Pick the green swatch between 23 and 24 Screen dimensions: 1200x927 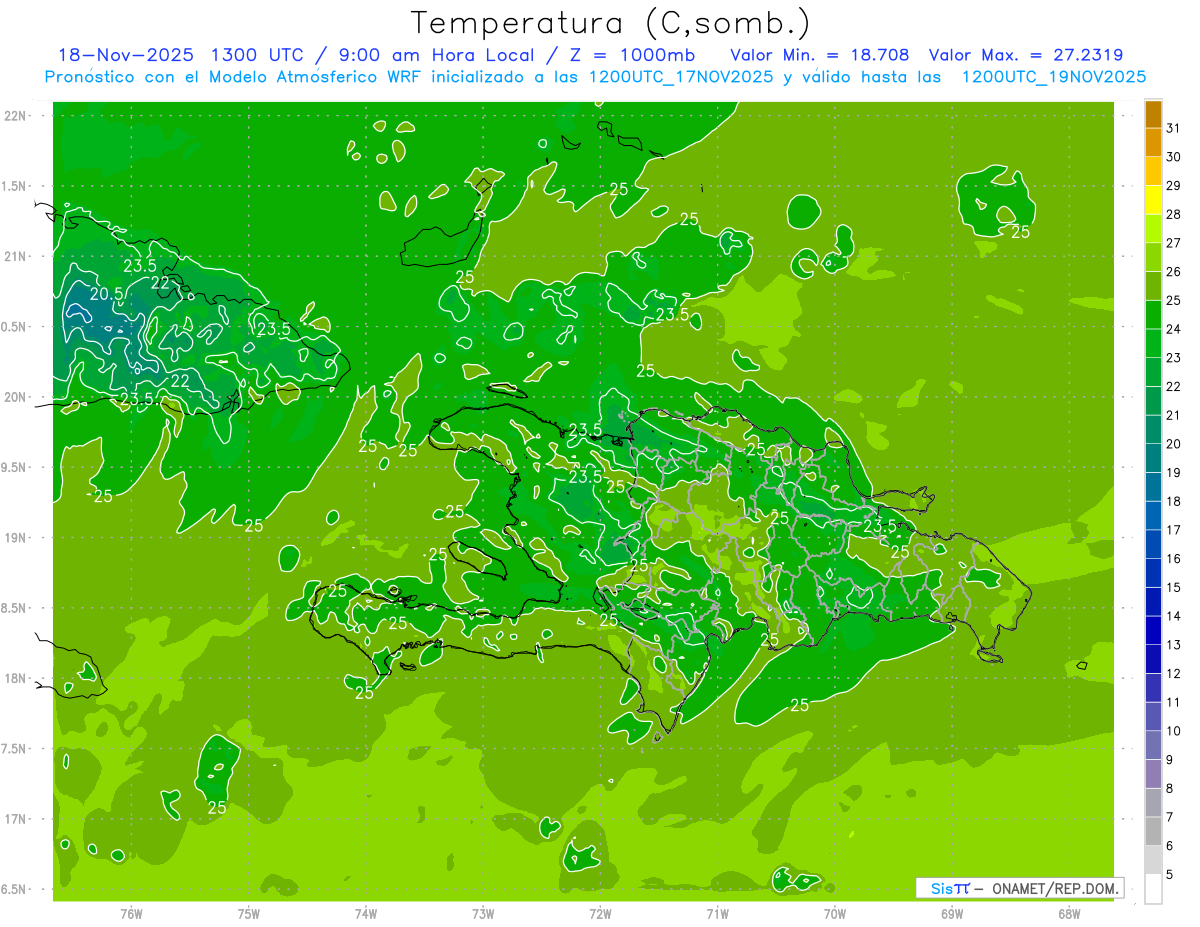pyautogui.click(x=1154, y=344)
